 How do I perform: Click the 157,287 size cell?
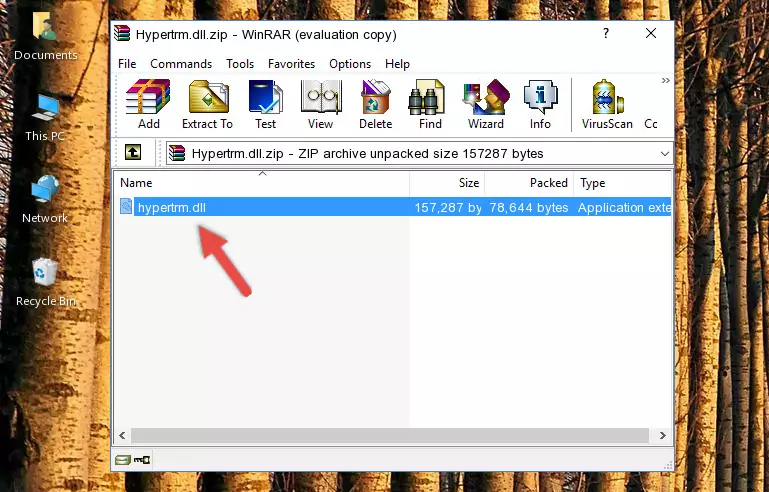(448, 207)
